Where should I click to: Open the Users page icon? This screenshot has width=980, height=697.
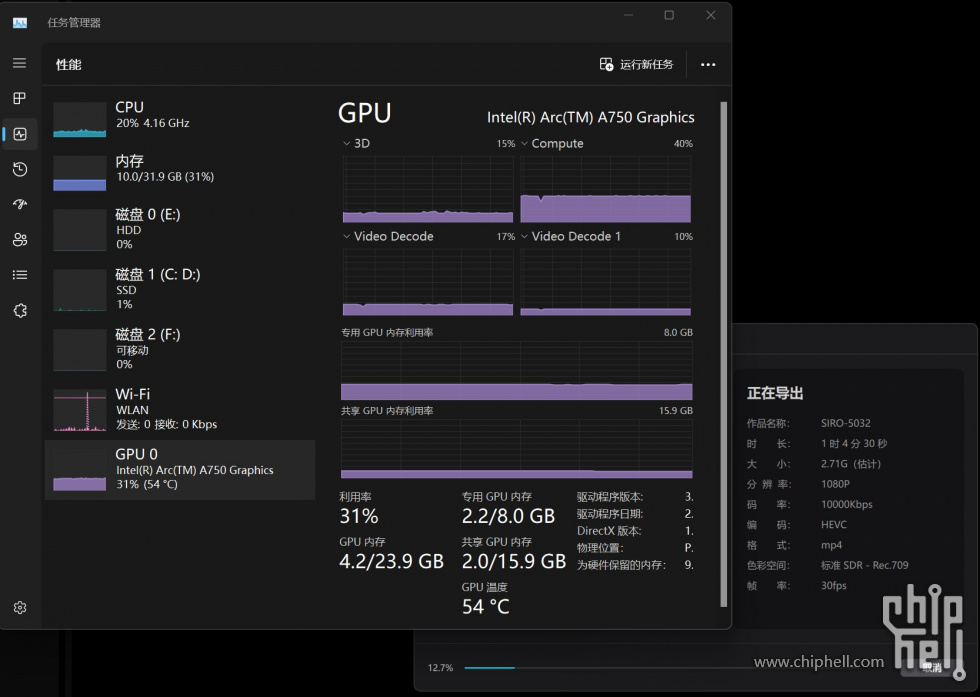coord(19,239)
